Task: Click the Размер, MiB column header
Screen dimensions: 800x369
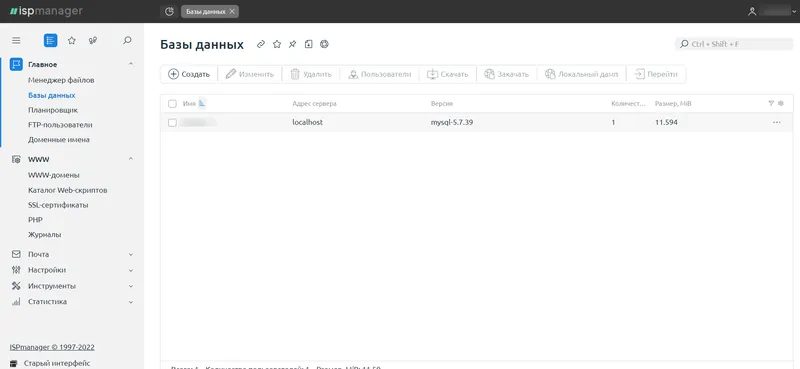Action: pyautogui.click(x=673, y=104)
